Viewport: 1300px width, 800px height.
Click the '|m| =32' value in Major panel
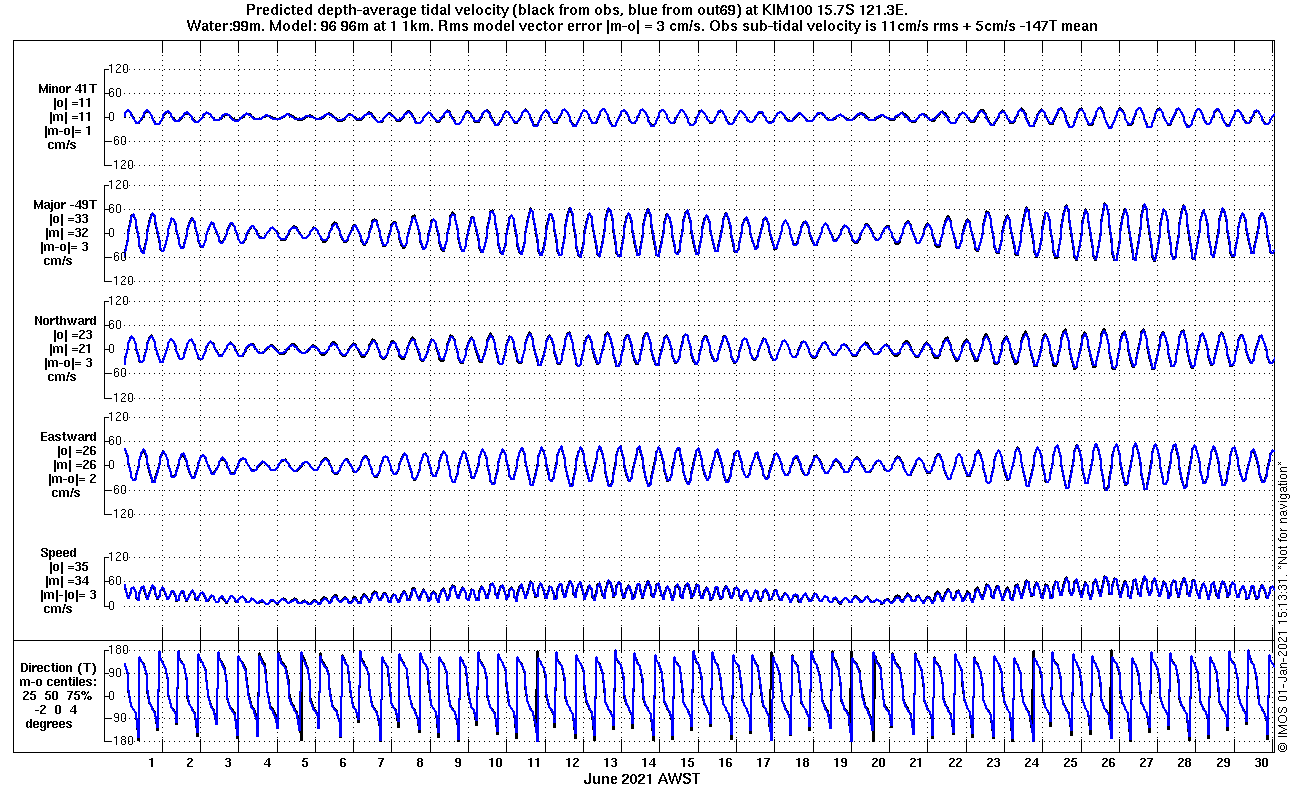point(70,233)
